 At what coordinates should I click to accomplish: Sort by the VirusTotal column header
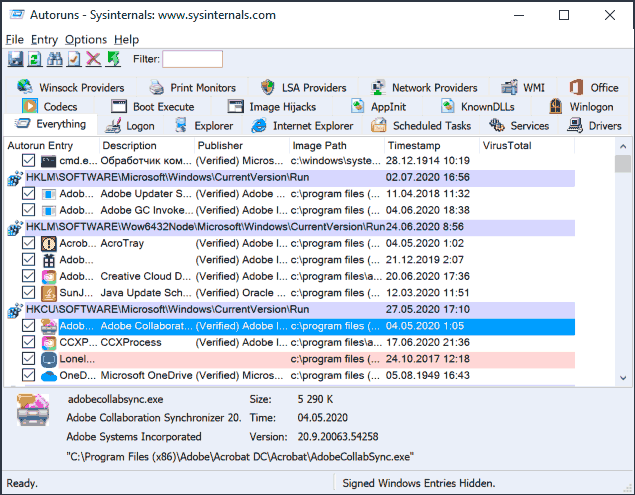pyautogui.click(x=526, y=145)
